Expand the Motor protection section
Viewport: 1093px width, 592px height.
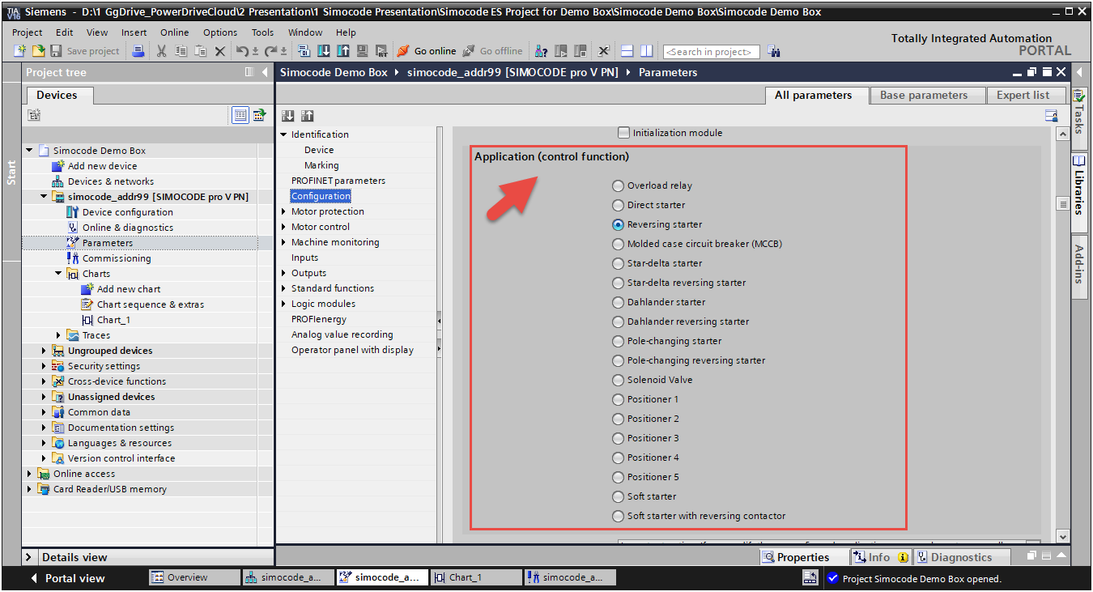(284, 211)
